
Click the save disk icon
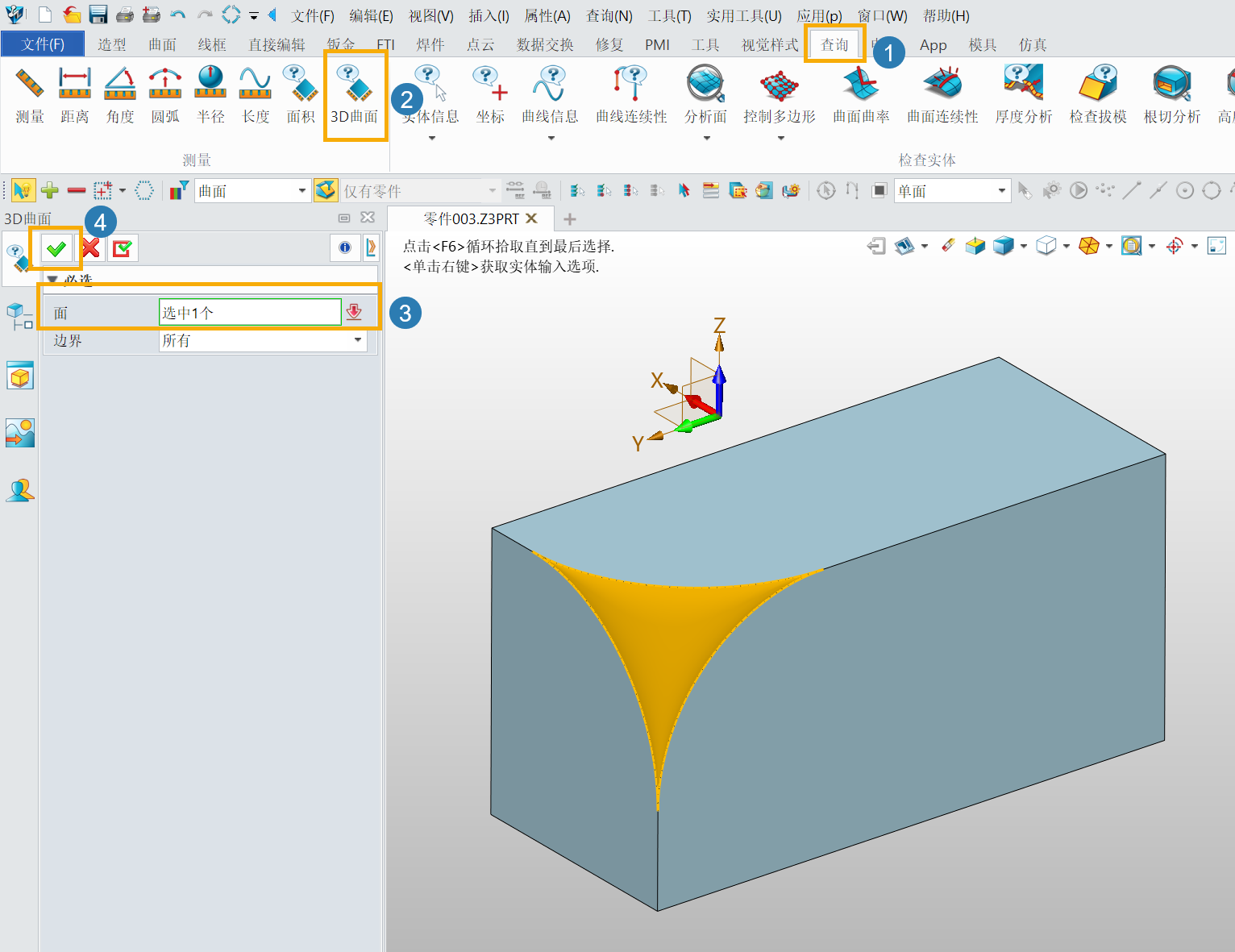pos(98,15)
